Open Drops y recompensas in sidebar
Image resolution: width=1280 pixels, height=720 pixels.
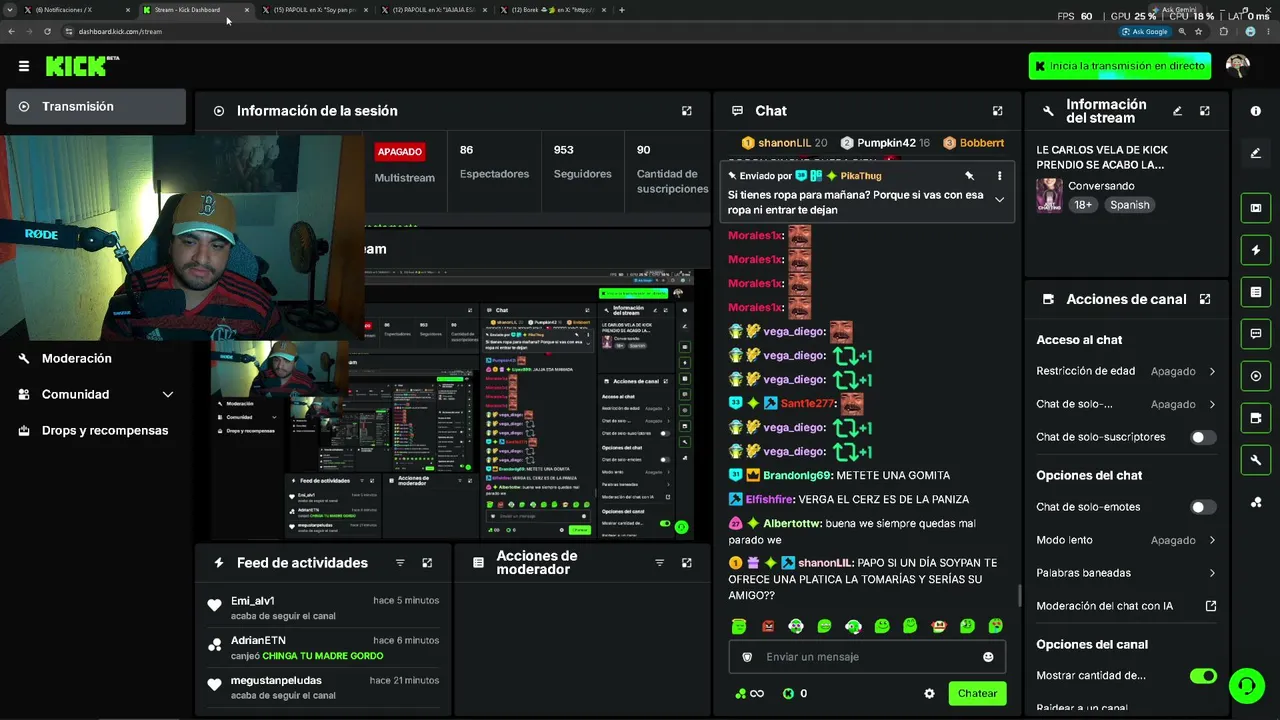[x=95, y=430]
